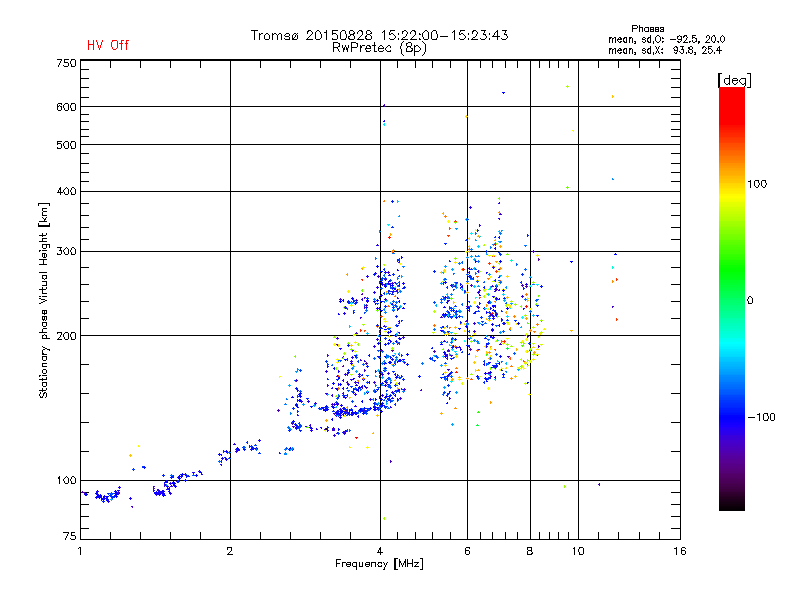Click the y-axis '600' tick label
The width and height of the screenshot is (800, 600).
pos(66,107)
